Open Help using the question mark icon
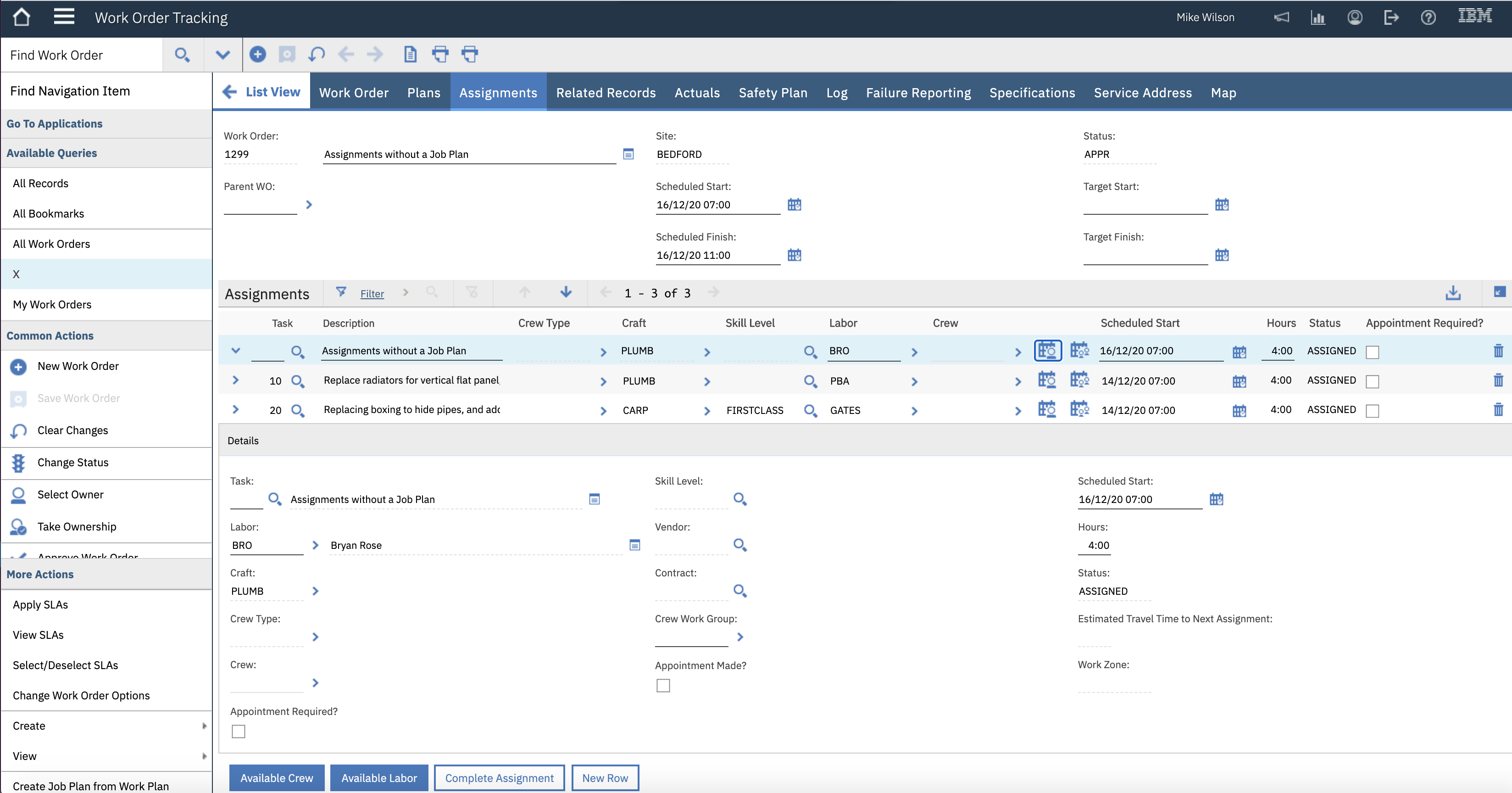1512x793 pixels. (x=1428, y=17)
